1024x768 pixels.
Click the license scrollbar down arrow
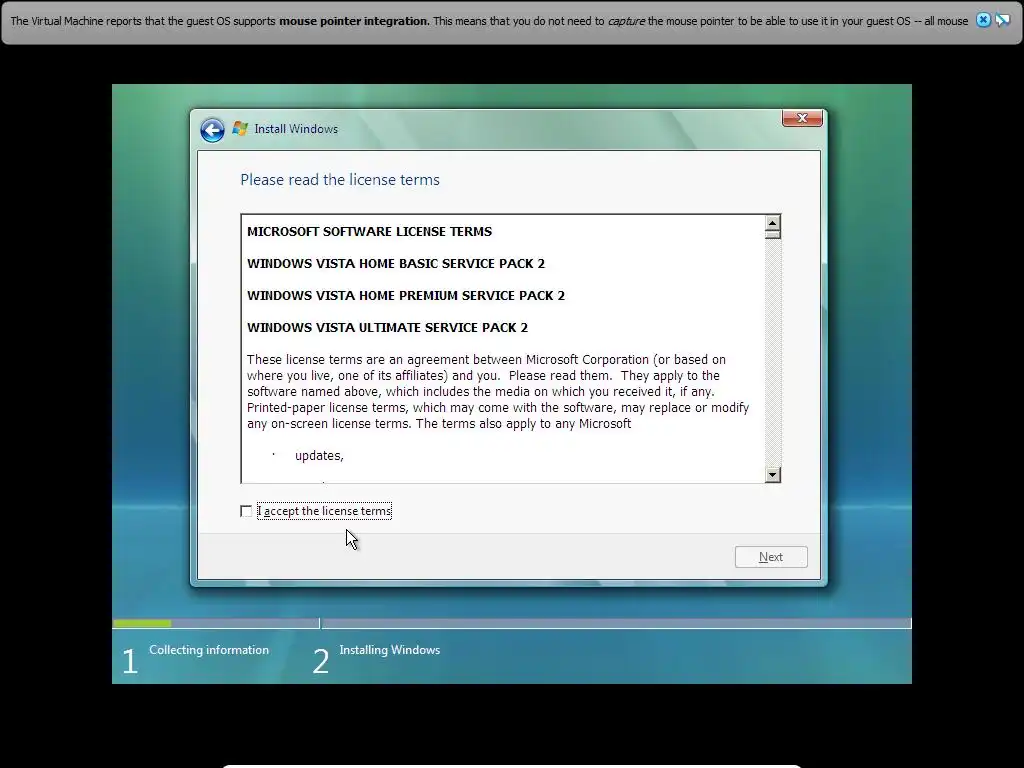pos(773,475)
